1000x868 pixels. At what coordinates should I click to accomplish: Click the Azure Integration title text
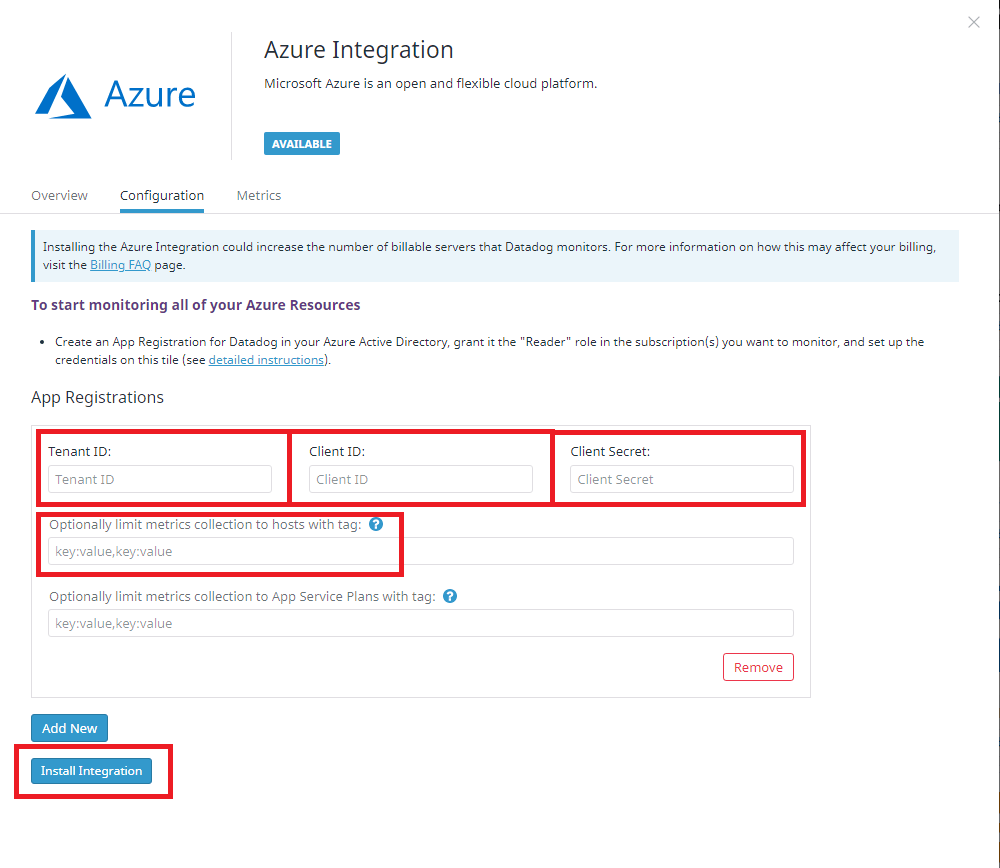(x=358, y=49)
